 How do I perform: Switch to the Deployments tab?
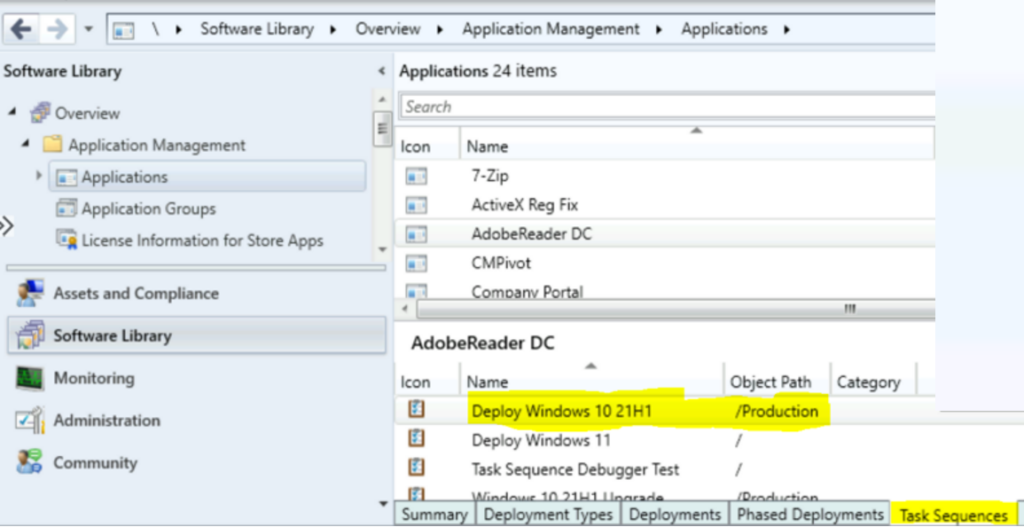[x=675, y=514]
